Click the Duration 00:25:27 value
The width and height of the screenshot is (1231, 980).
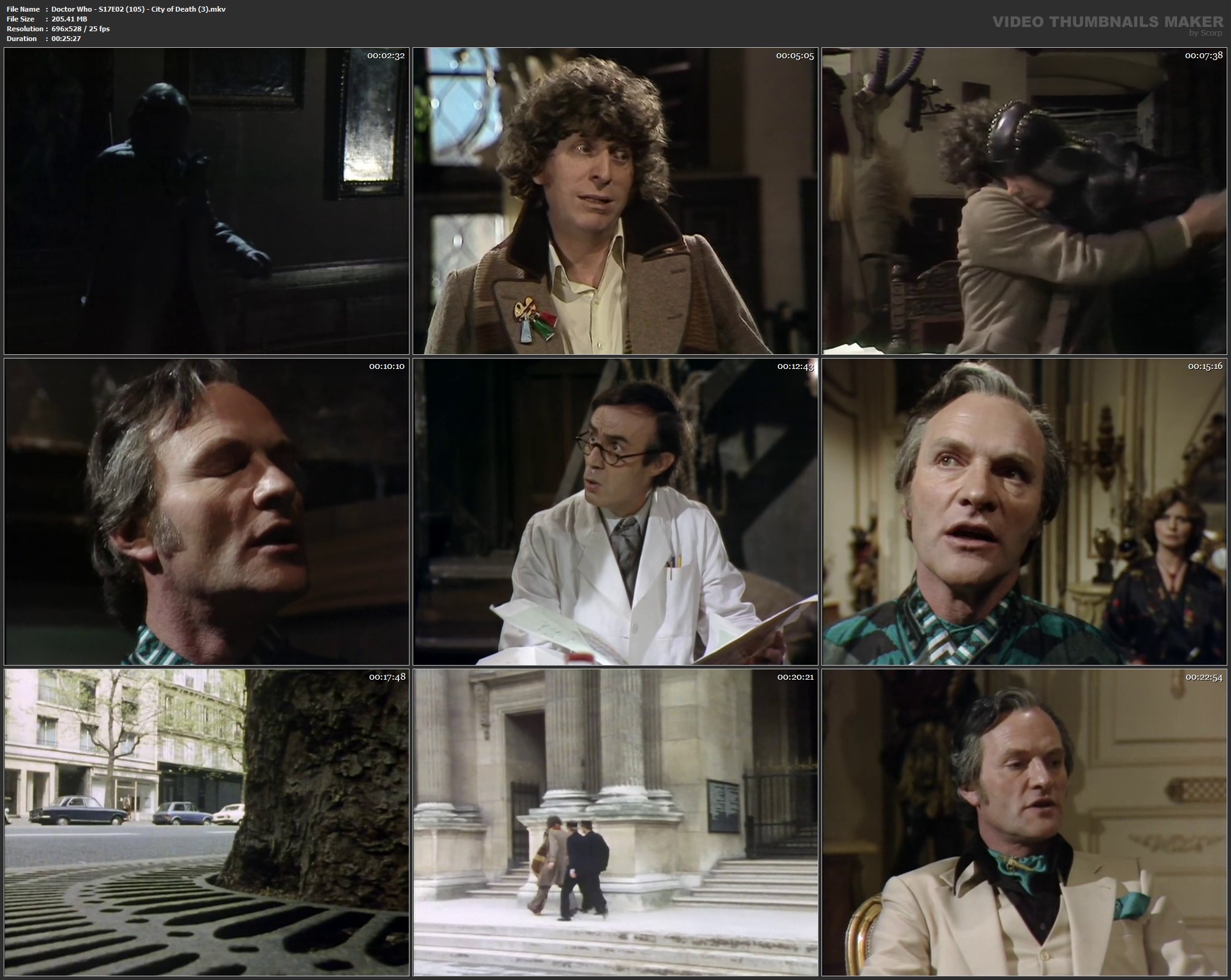(x=66, y=39)
